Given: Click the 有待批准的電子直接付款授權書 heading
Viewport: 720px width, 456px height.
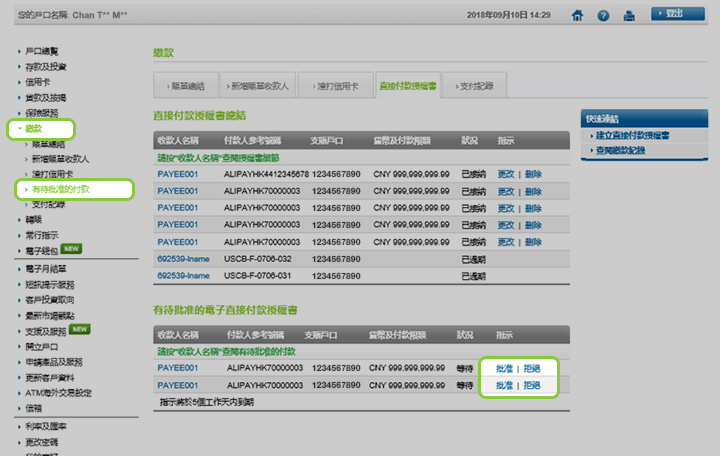Looking at the screenshot, I should (x=225, y=310).
